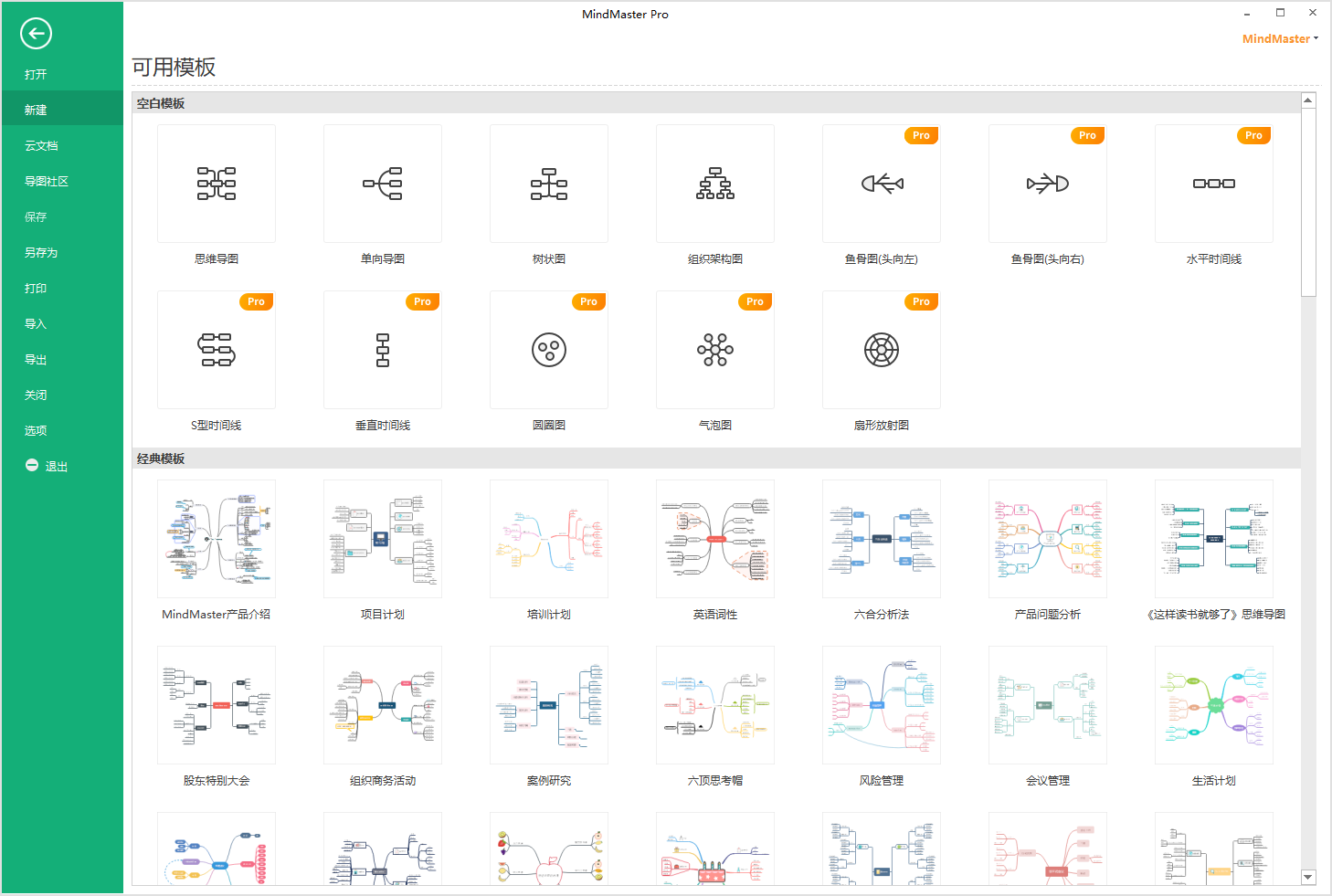Open the 风险管理 template thumbnail
The height and width of the screenshot is (896, 1332).
pyautogui.click(x=882, y=705)
